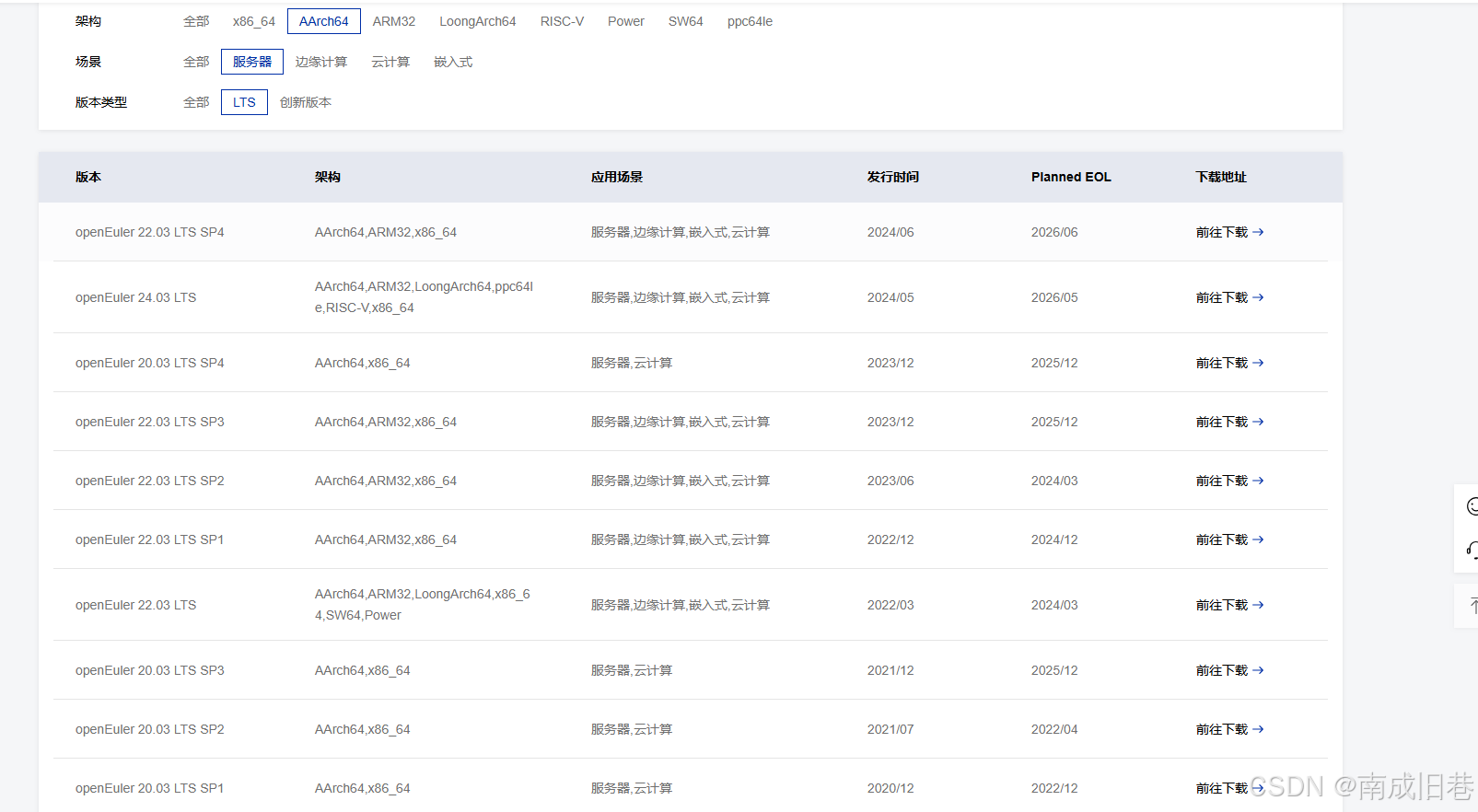Viewport: 1478px width, 812px height.
Task: Choose 全部 in the 场景 row
Action: 196,62
